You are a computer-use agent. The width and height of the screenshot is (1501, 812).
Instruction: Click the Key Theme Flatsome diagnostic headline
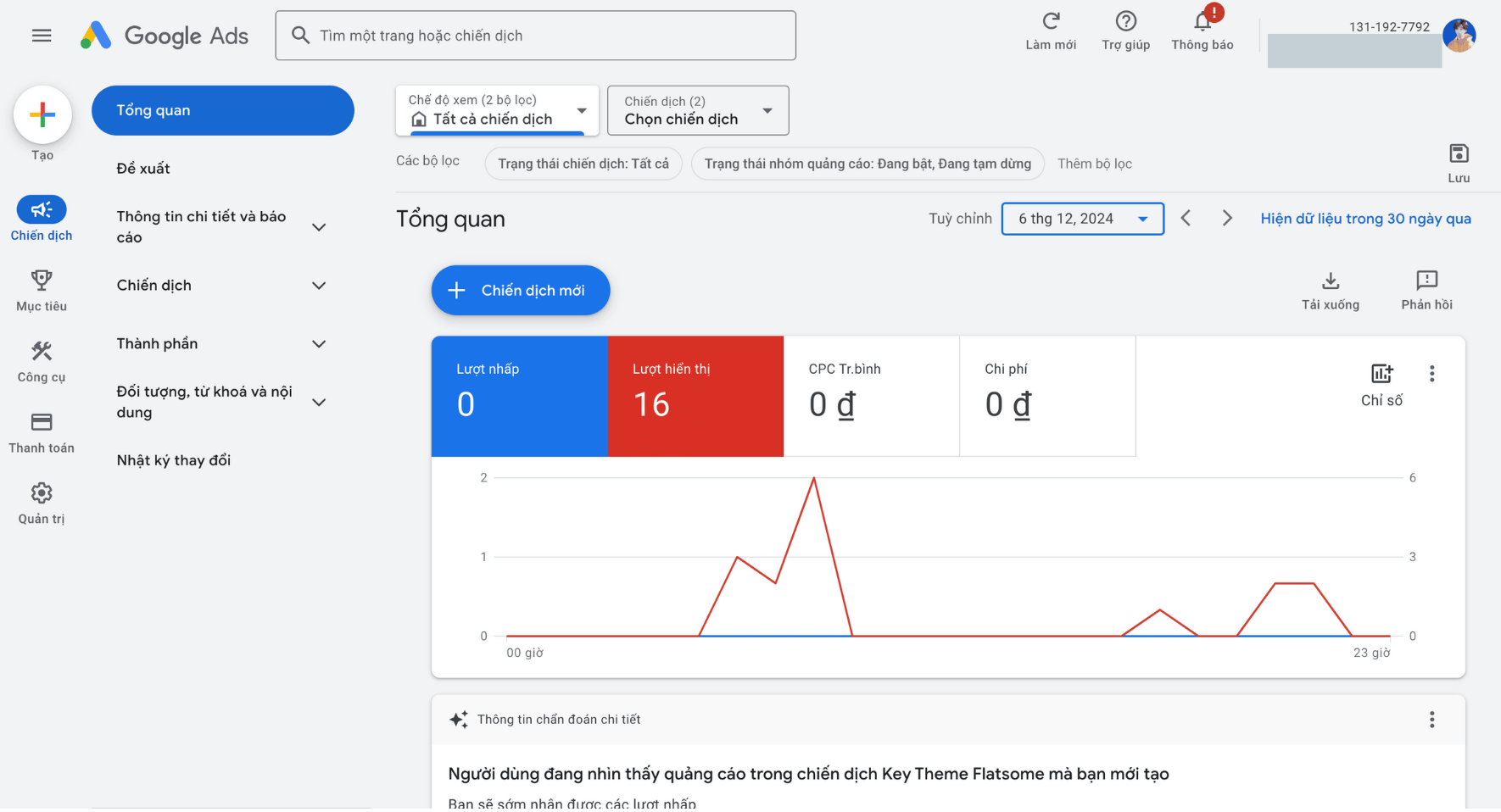pos(808,774)
